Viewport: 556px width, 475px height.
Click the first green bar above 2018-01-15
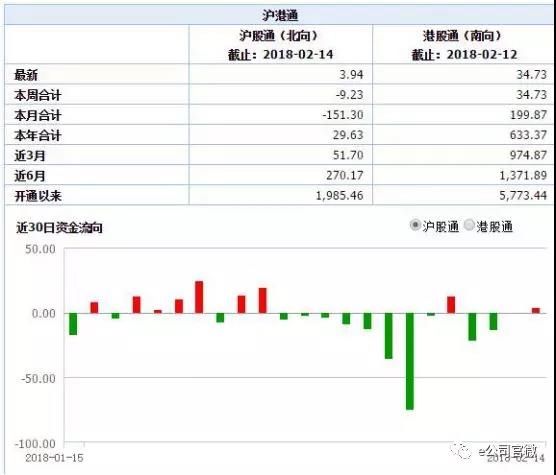[73, 324]
